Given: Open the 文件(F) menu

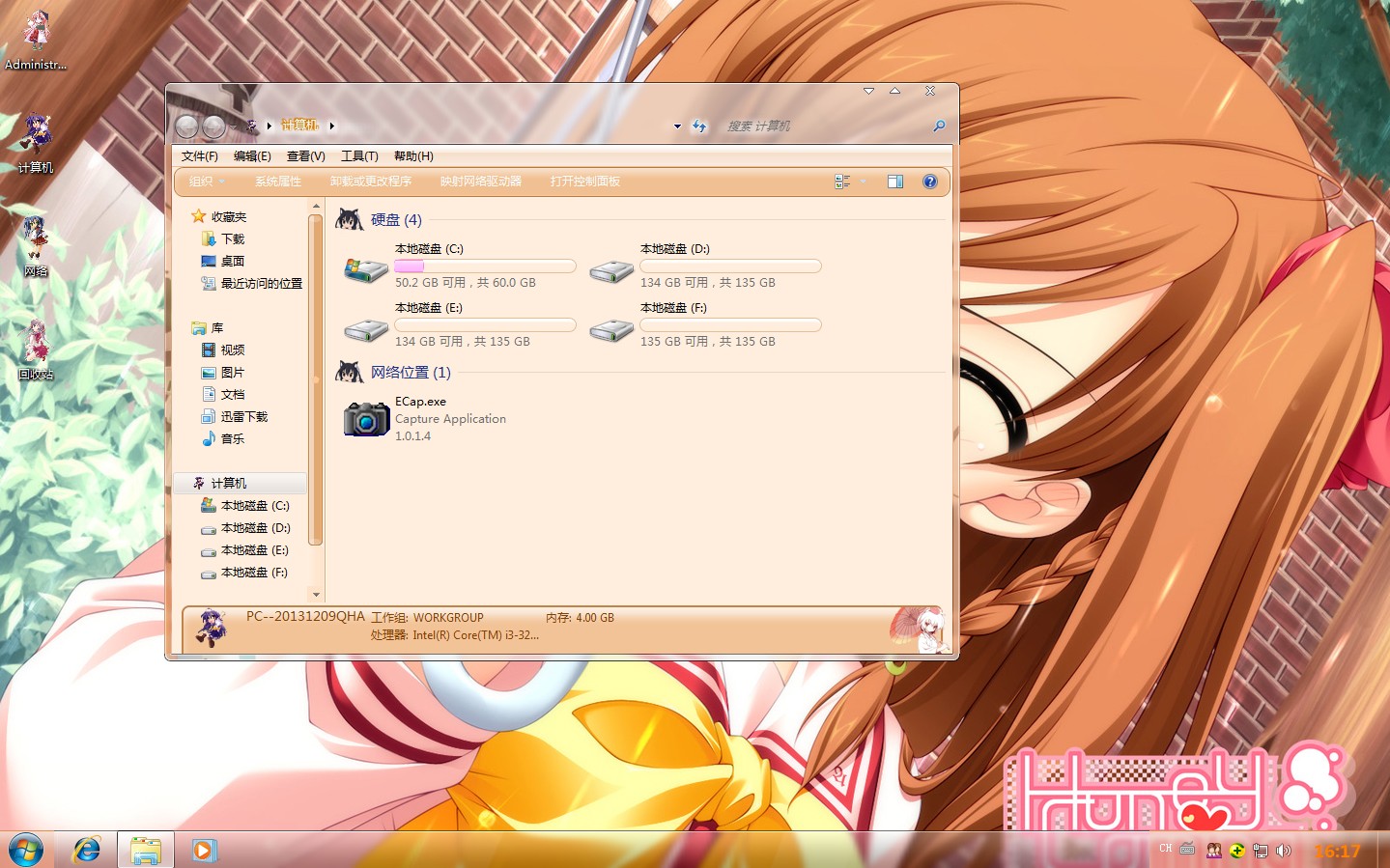Looking at the screenshot, I should [200, 156].
